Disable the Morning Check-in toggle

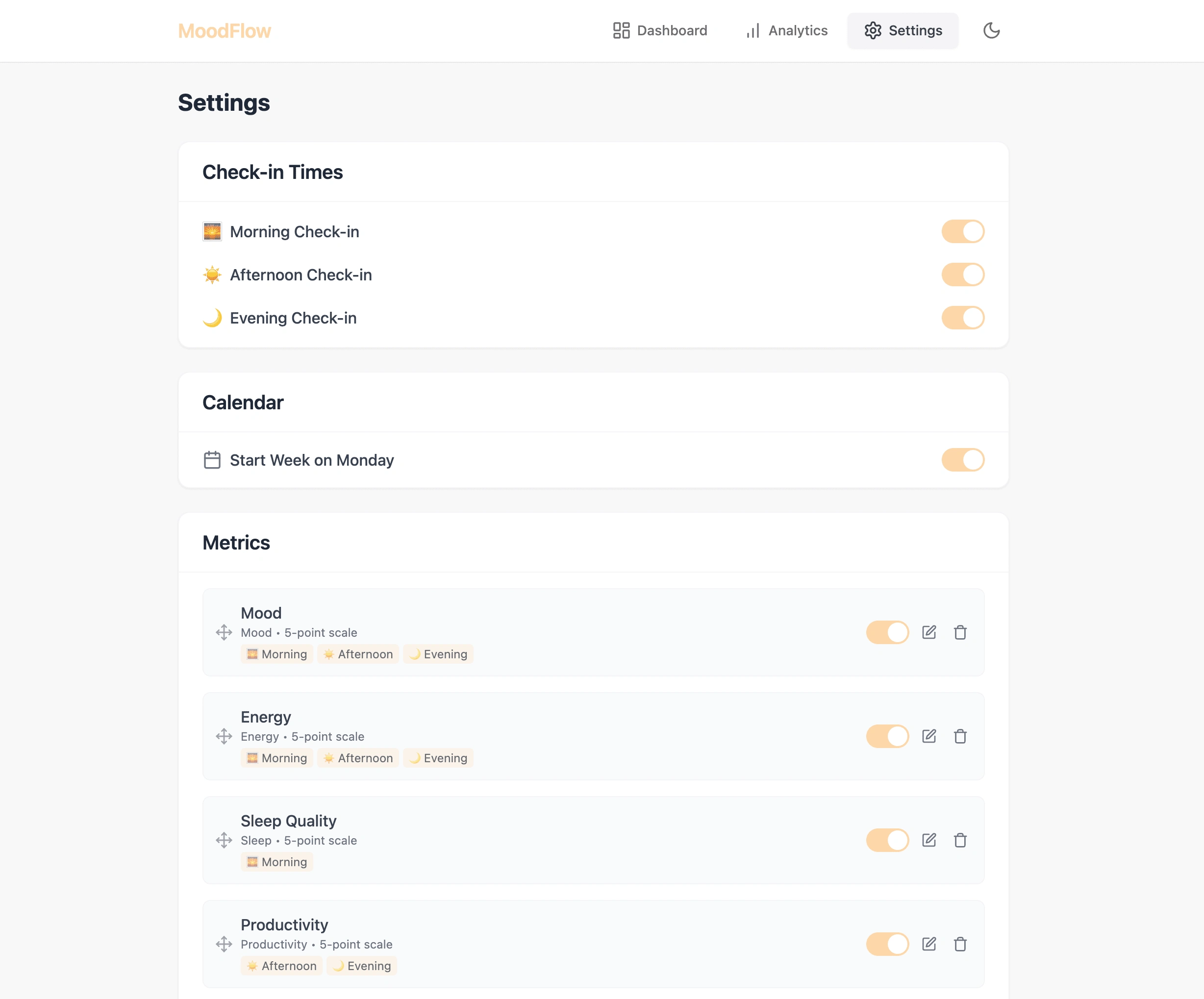(x=963, y=231)
